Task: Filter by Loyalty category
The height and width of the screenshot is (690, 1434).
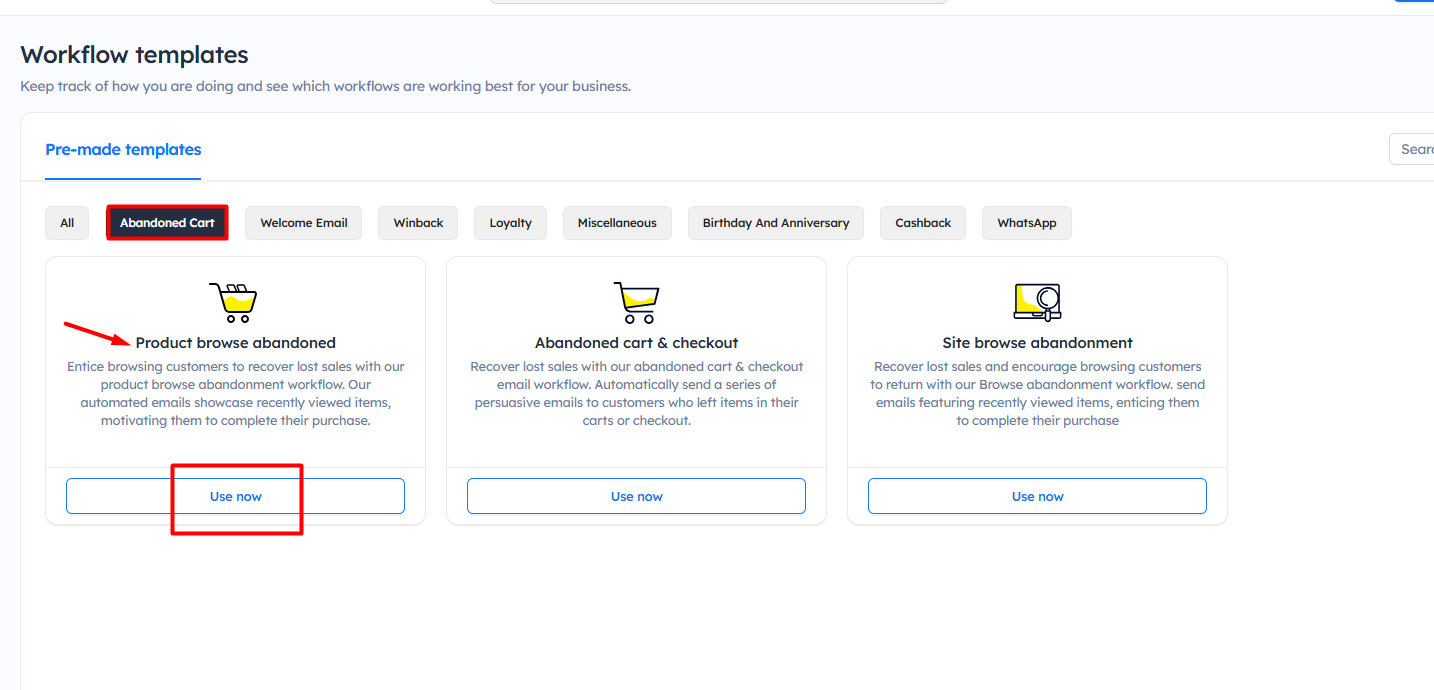Action: (x=510, y=223)
